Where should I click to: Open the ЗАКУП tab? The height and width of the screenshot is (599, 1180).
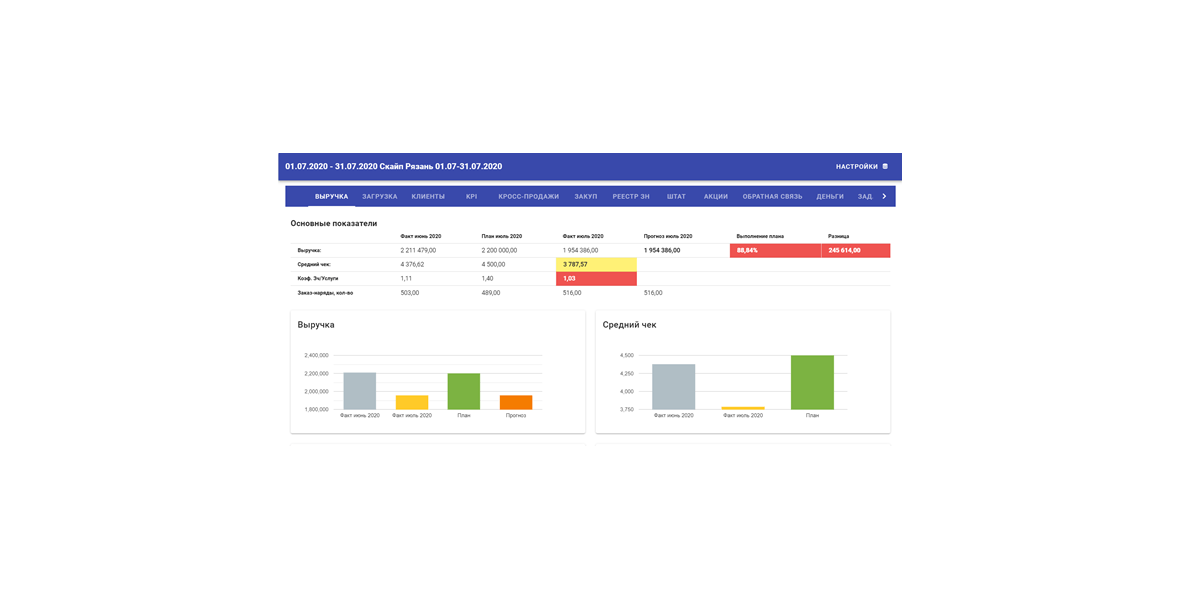(x=585, y=196)
